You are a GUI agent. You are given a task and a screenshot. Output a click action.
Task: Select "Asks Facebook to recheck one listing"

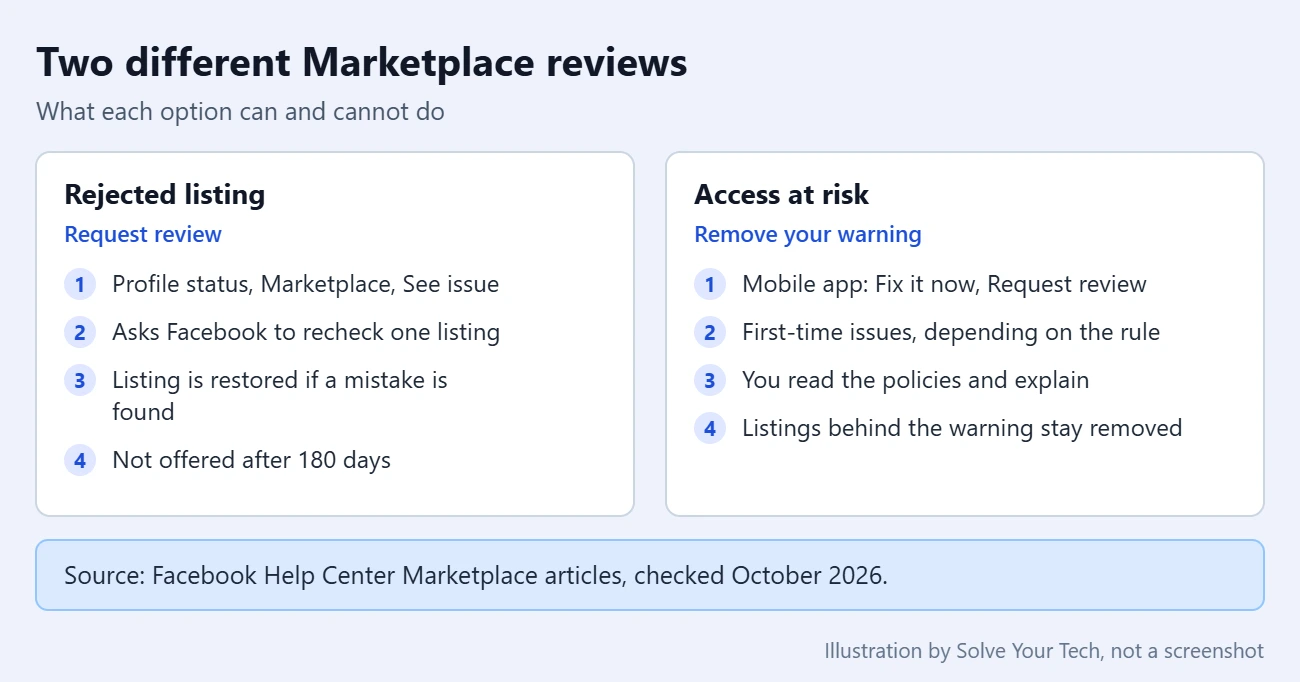(x=306, y=332)
